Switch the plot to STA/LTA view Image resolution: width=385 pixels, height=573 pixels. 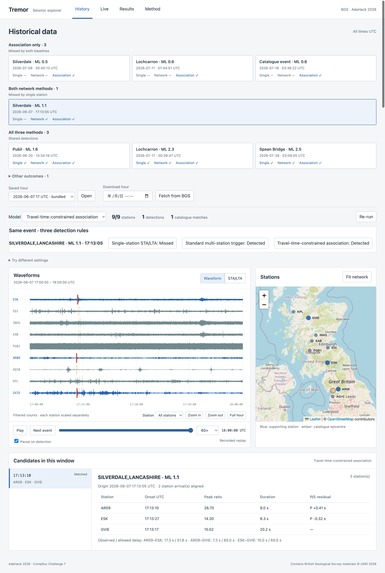[x=235, y=278]
